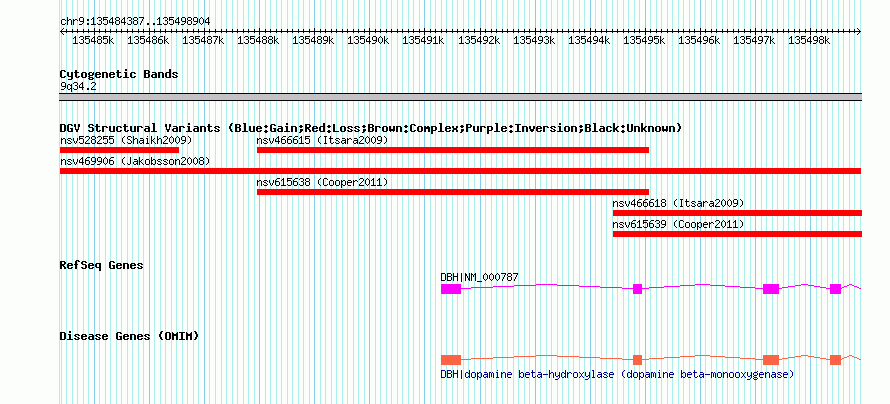This screenshot has width=890, height=404.
Task: Click the nsv528255 (Shaikh2009) label
Action: tap(126, 140)
